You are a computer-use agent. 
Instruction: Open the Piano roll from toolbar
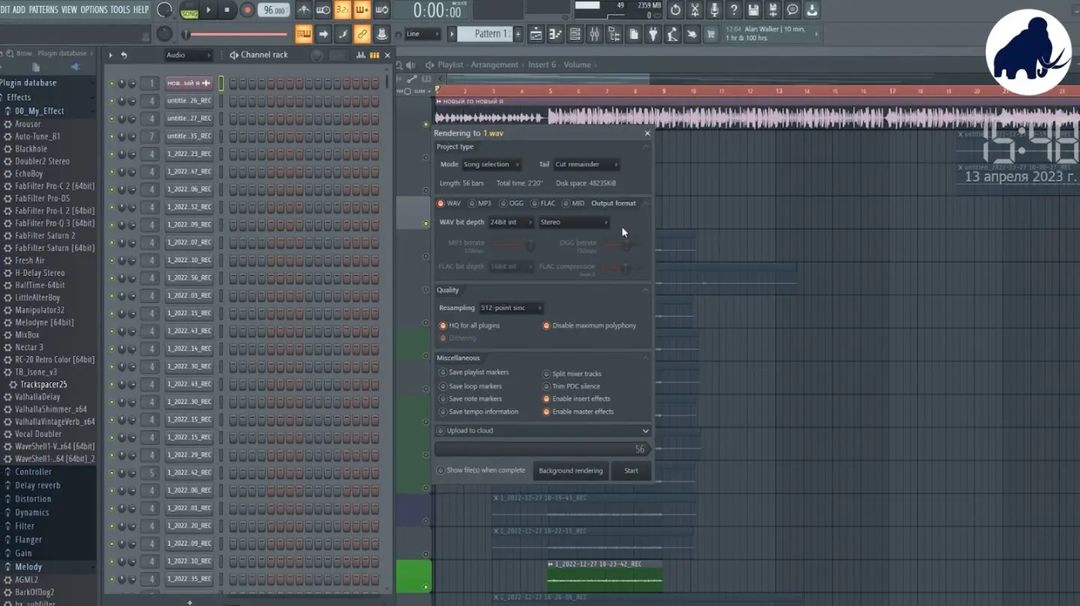555,34
